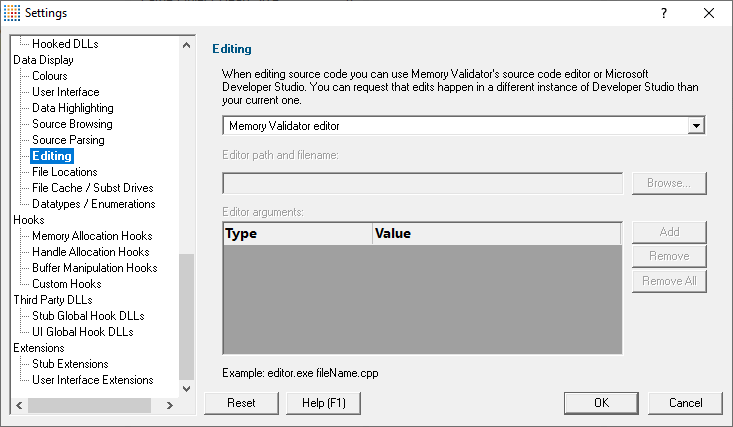This screenshot has height=427, width=733.
Task: Click the tree scroll up arrow
Action: click(187, 45)
